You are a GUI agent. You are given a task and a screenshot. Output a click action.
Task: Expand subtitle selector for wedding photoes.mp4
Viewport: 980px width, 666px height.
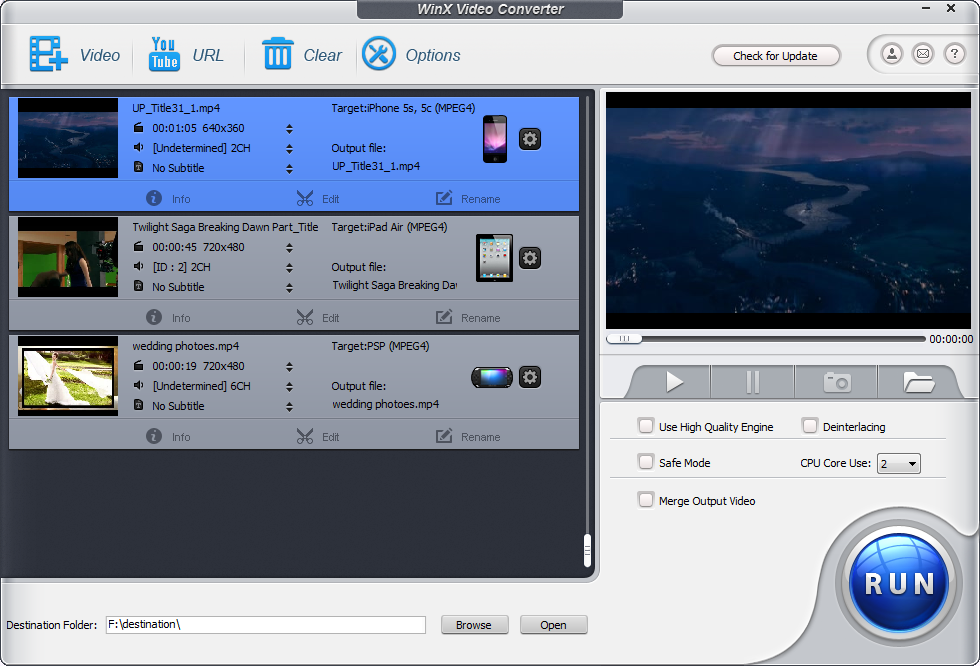pyautogui.click(x=289, y=406)
